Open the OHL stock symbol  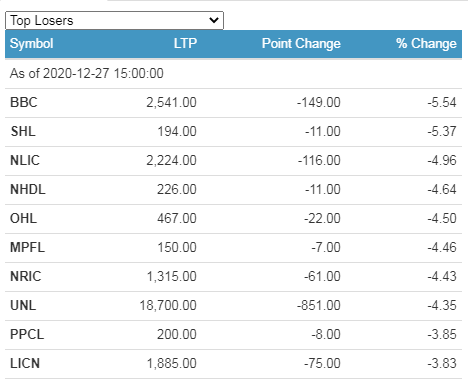(x=23, y=218)
